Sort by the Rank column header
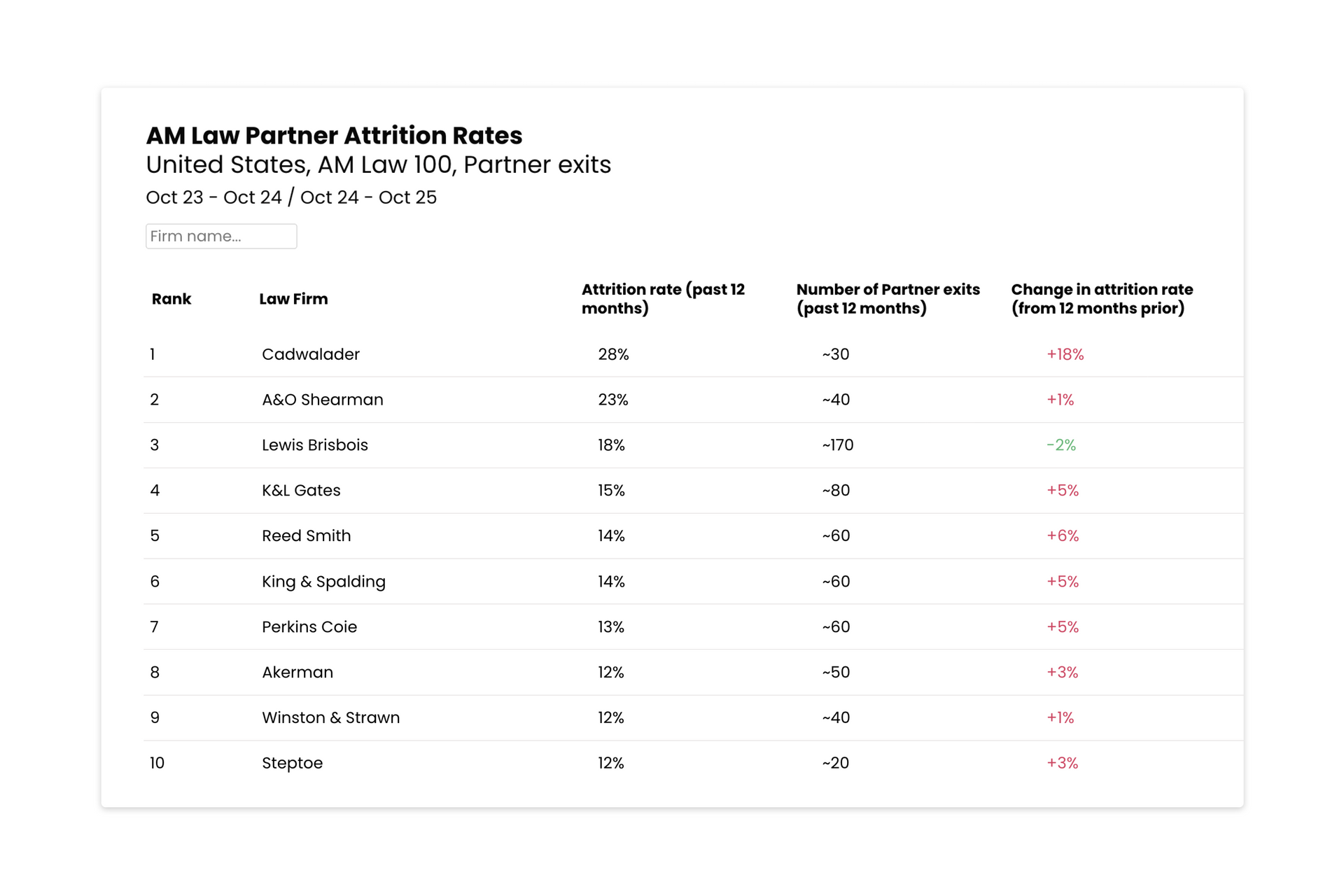Viewport: 1344px width, 896px height. (x=171, y=298)
